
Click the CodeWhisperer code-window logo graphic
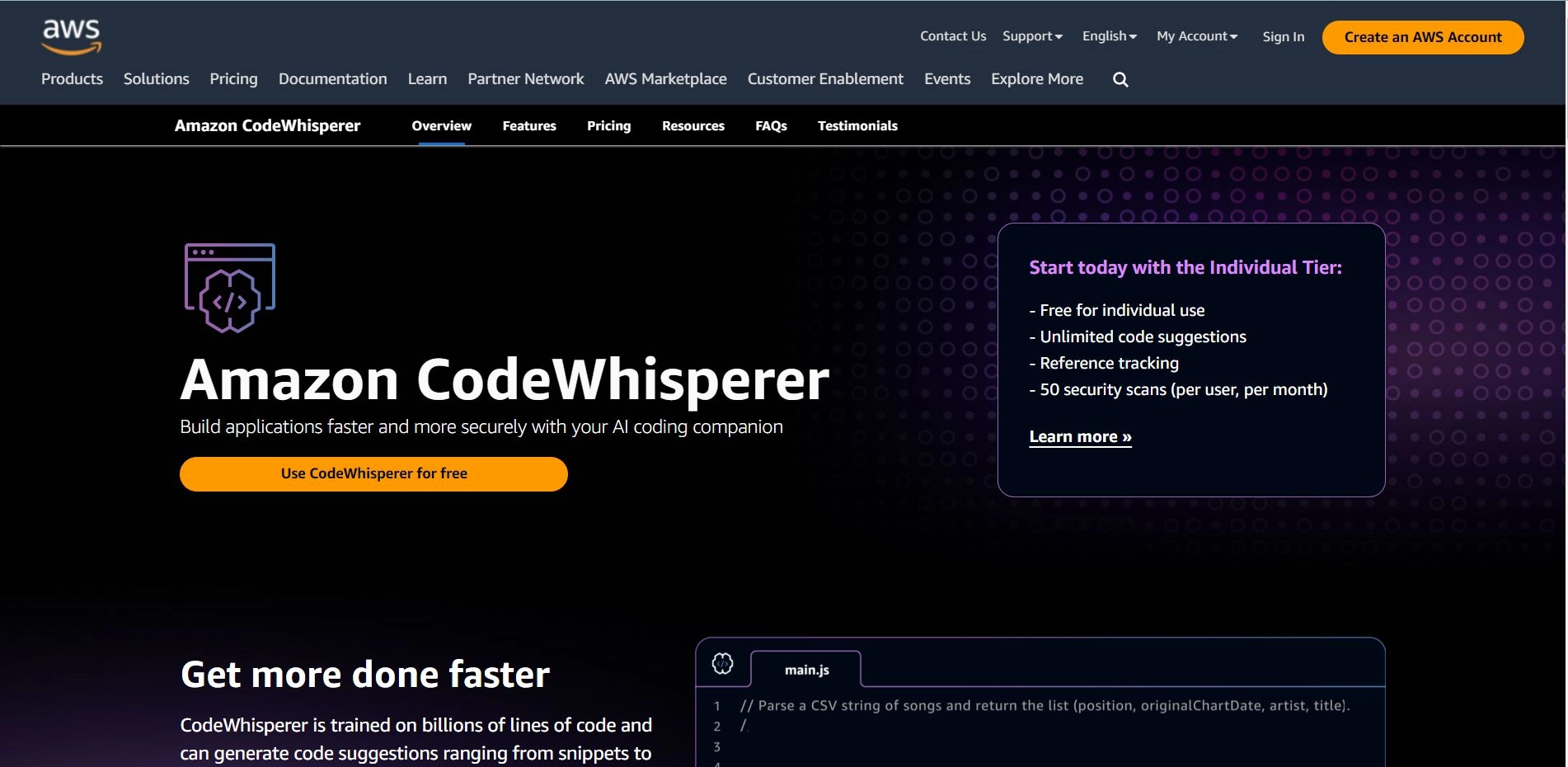229,287
